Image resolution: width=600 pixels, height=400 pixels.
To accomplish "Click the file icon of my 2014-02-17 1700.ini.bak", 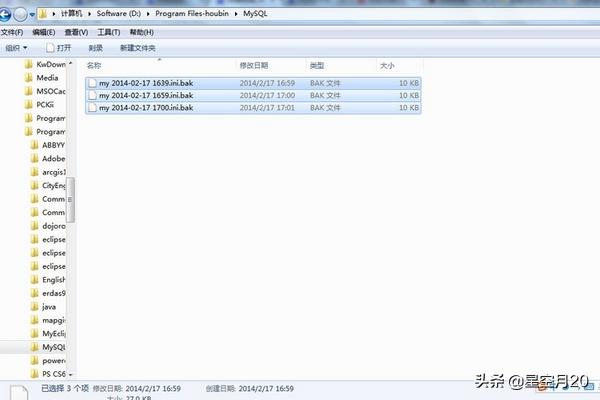I will click(92, 108).
